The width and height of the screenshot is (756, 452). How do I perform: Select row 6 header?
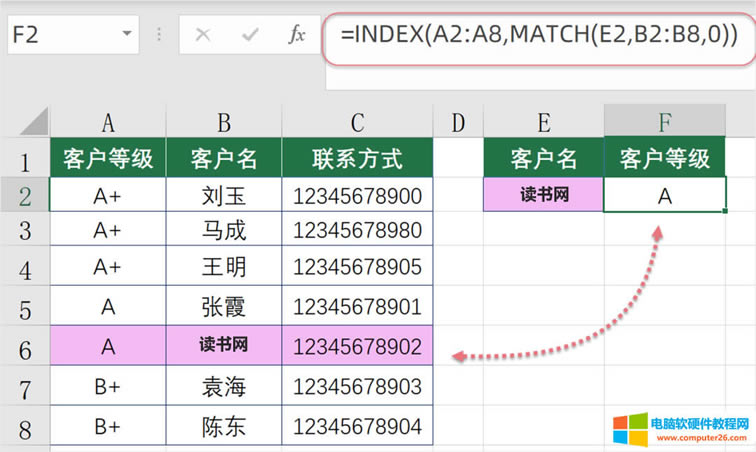24,347
